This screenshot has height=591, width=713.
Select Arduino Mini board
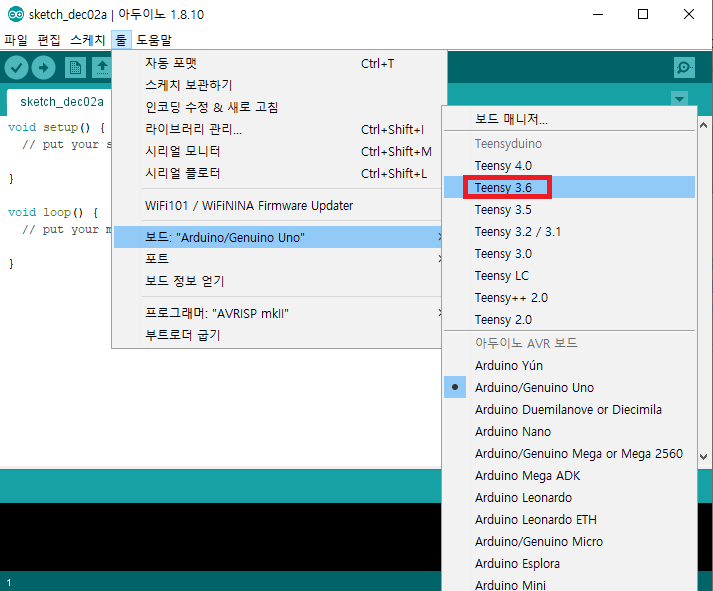(569, 585)
